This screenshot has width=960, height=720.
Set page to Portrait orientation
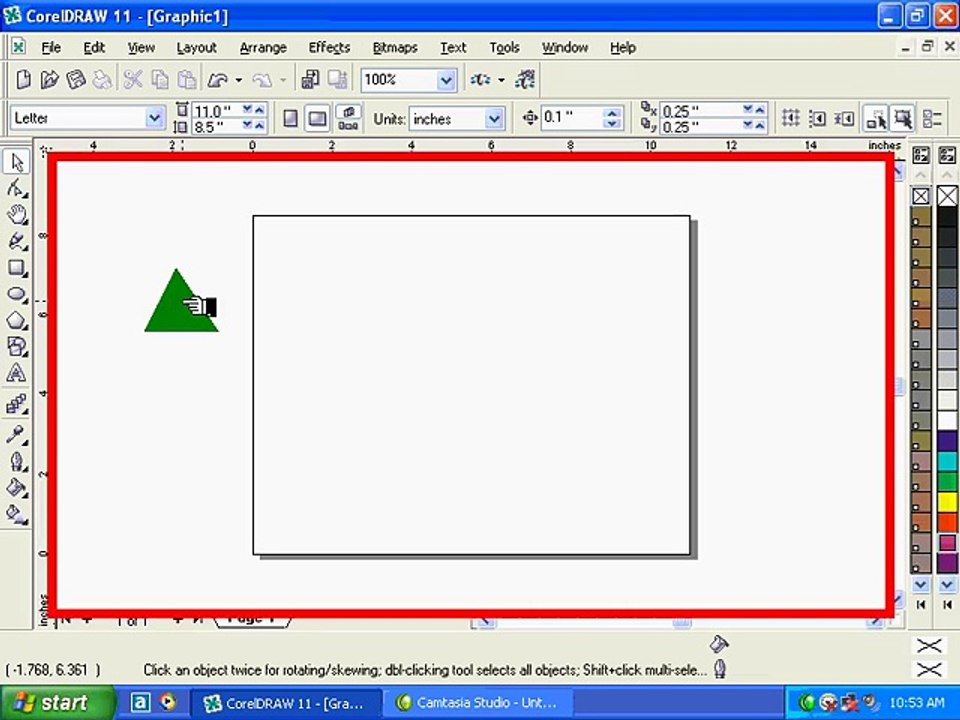[x=291, y=118]
